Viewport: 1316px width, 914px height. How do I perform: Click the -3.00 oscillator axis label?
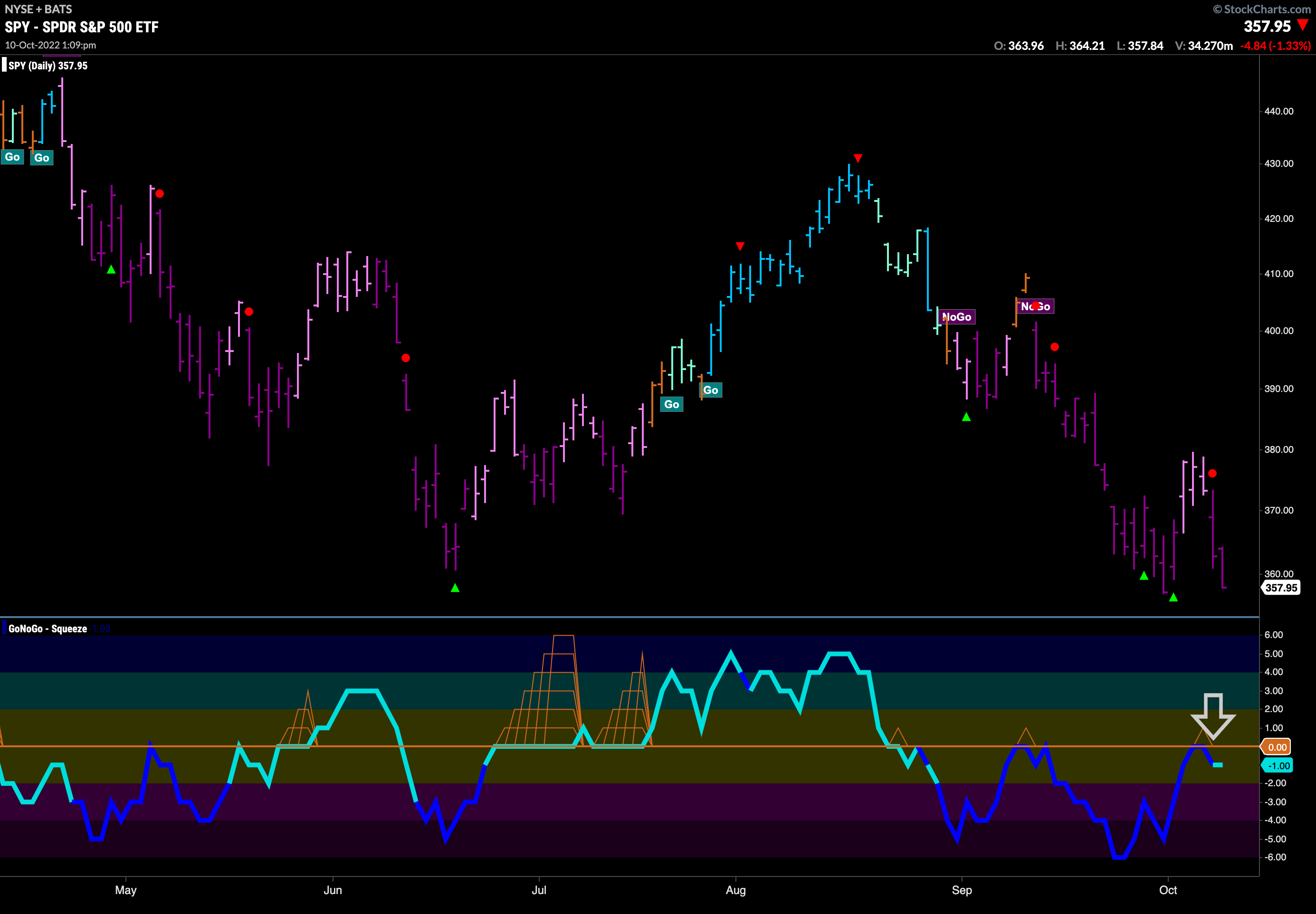pyautogui.click(x=1274, y=802)
